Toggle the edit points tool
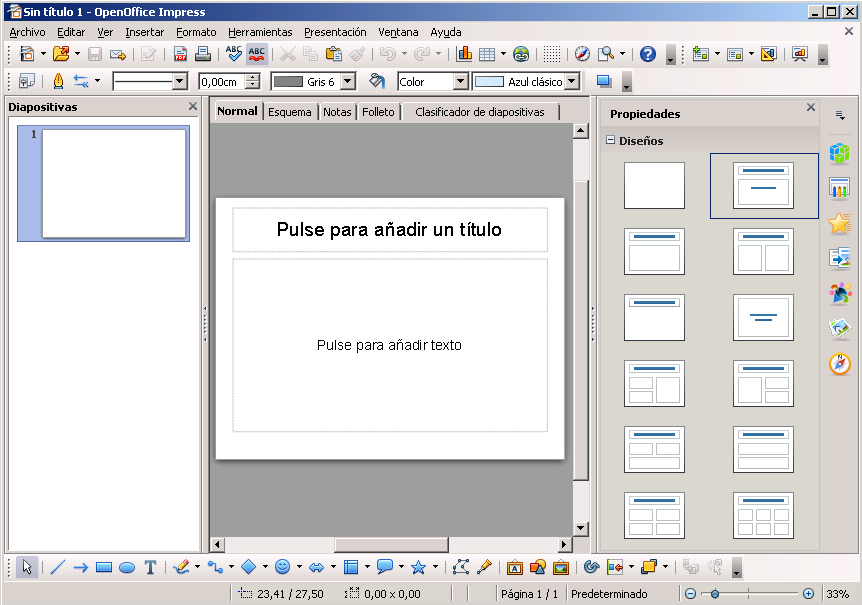 tap(461, 567)
